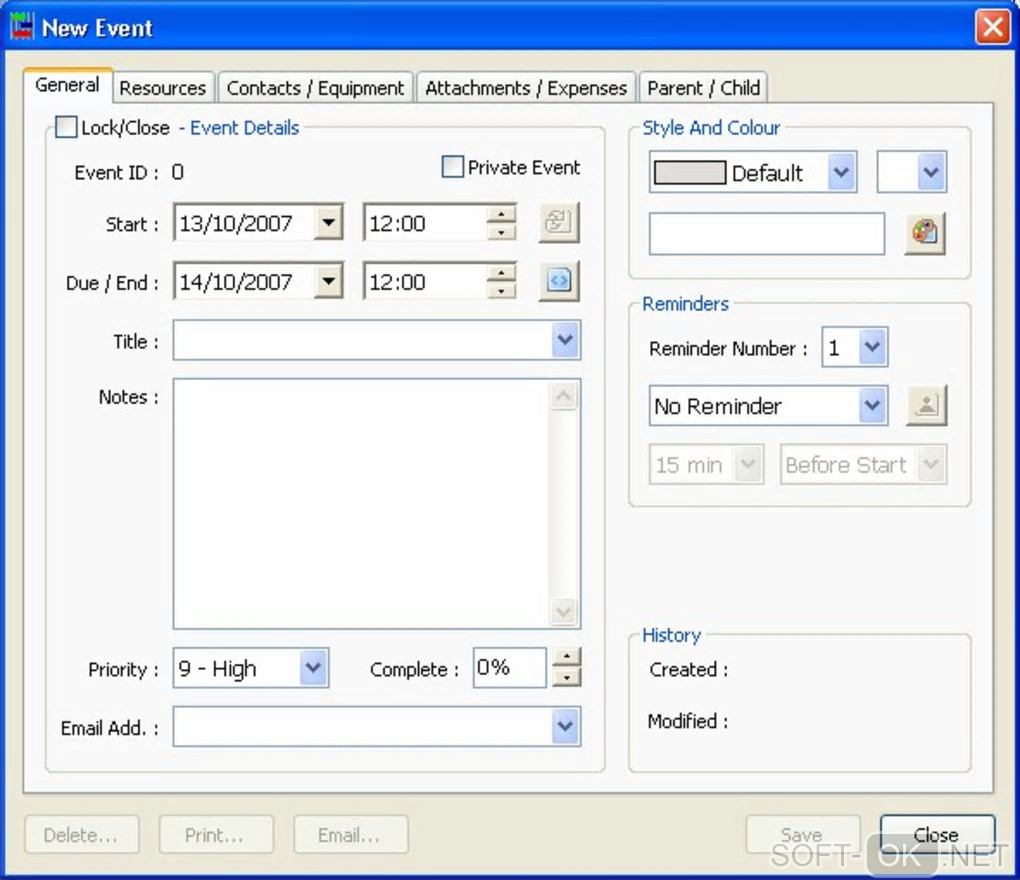This screenshot has height=880, width=1020.
Task: Open the Reminder Number dropdown
Action: pyautogui.click(x=872, y=347)
